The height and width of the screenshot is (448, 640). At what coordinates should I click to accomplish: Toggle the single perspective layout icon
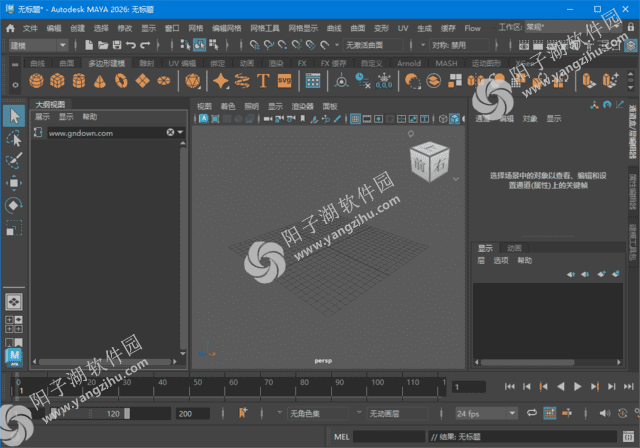click(14, 302)
